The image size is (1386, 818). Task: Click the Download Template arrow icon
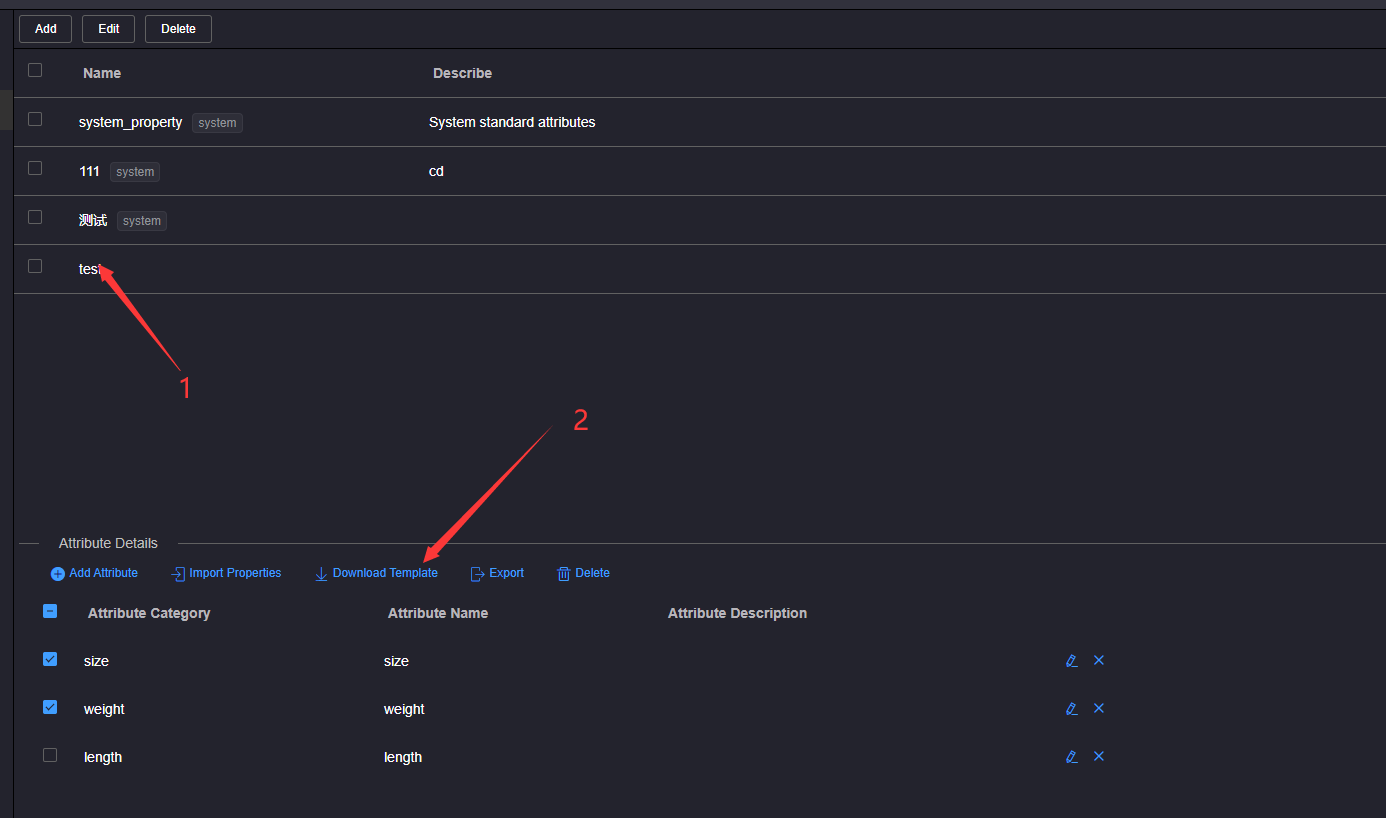point(321,574)
